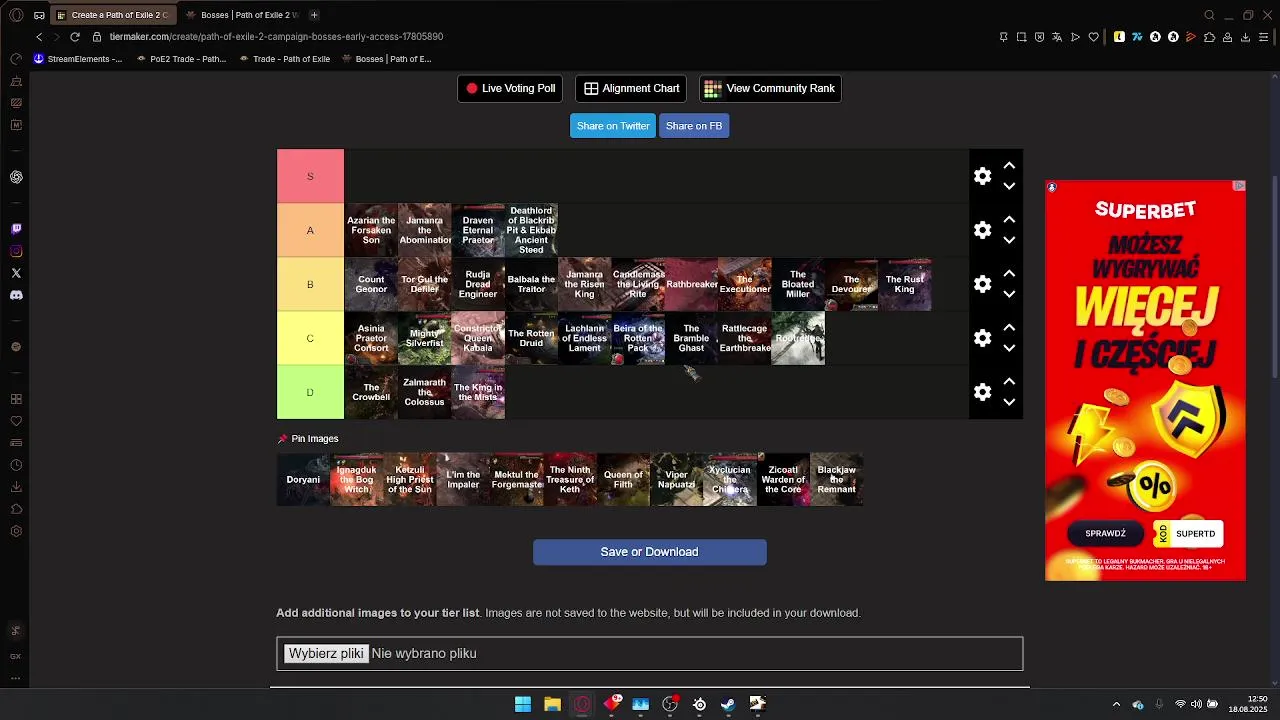Open settings gear for C tier row
The height and width of the screenshot is (720, 1280).
pyautogui.click(x=982, y=338)
